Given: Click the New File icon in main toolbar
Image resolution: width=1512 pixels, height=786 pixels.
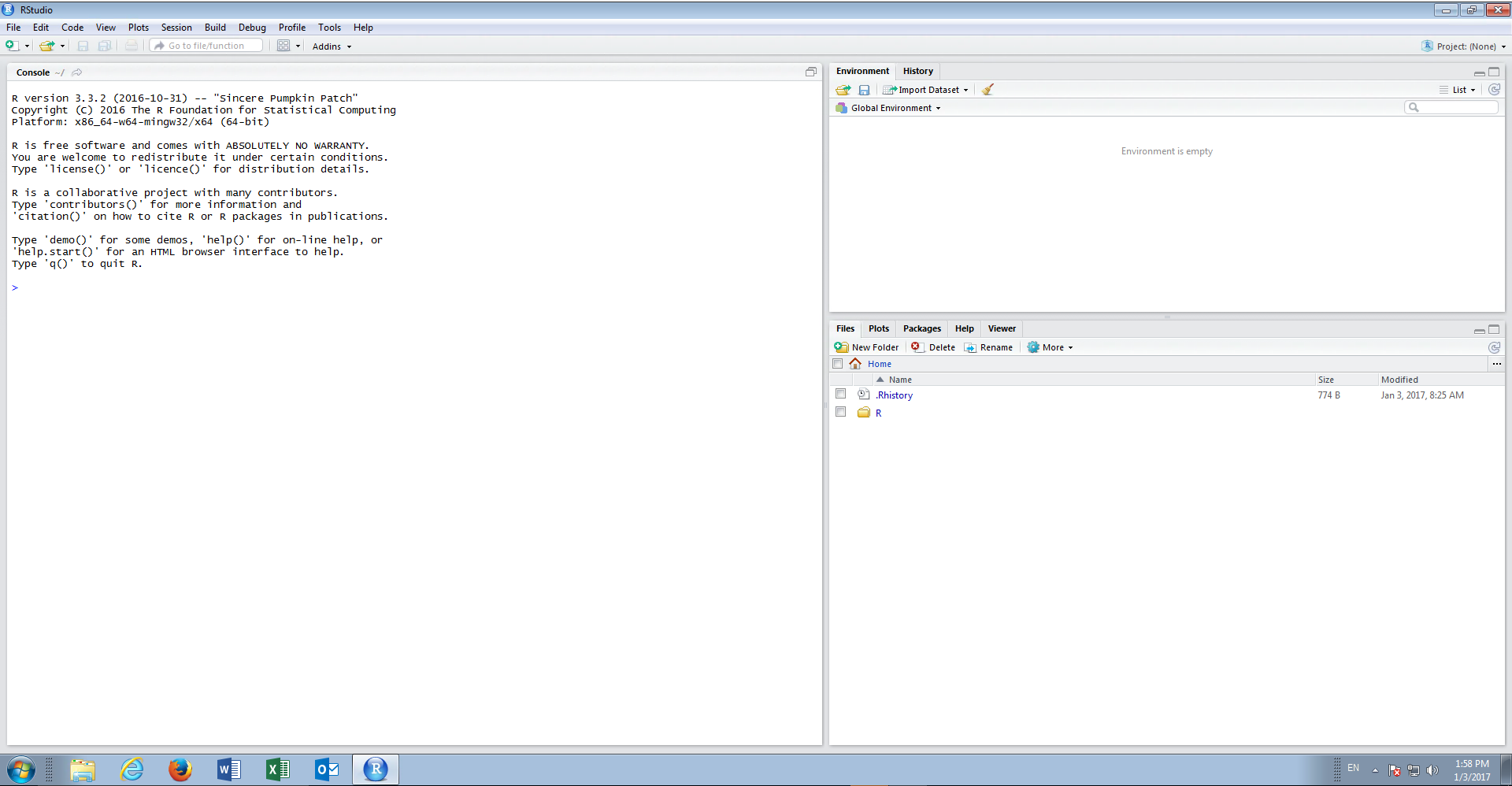Looking at the screenshot, I should pyautogui.click(x=12, y=46).
